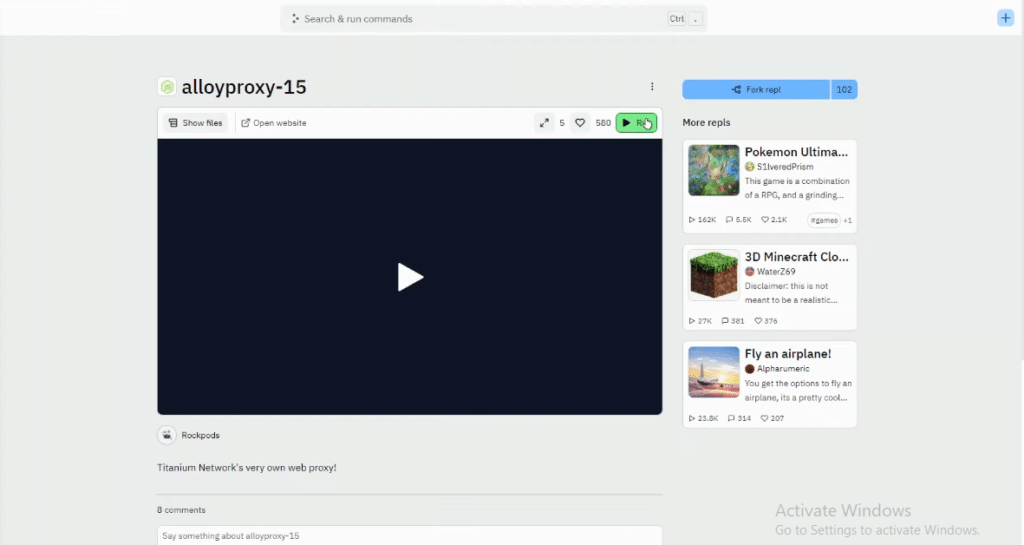Click the +1 extra tags indicator
Screen dimensions: 1024x545
pos(847,220)
